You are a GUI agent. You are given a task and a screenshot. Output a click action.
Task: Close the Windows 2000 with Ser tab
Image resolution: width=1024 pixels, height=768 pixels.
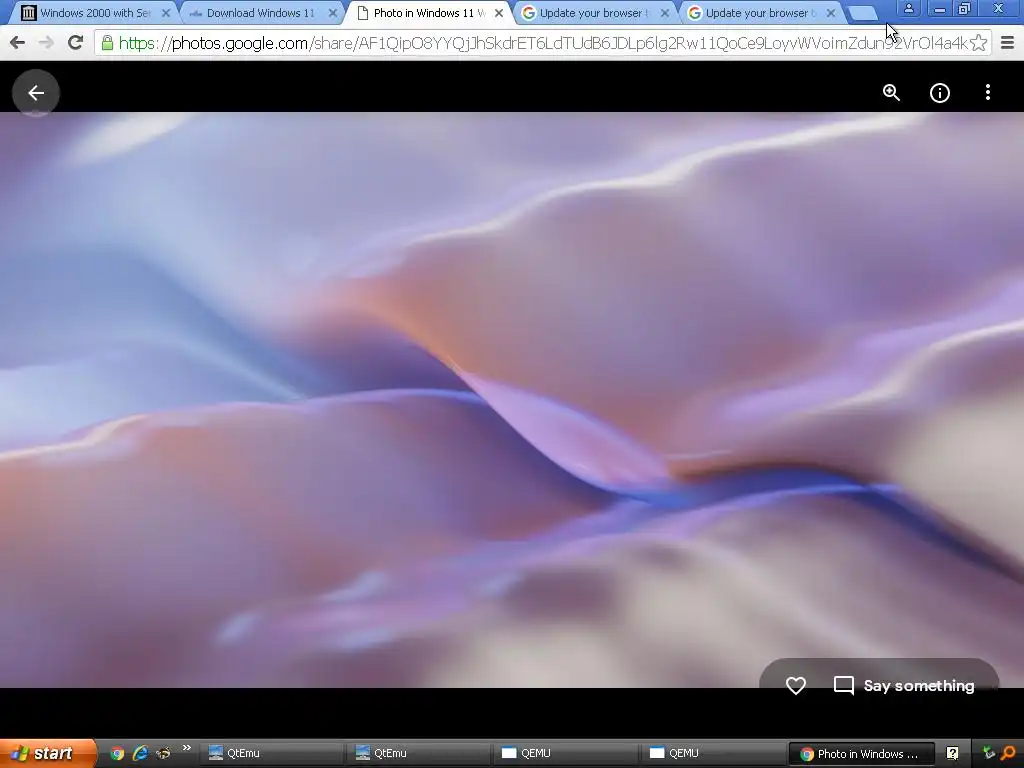coord(166,13)
